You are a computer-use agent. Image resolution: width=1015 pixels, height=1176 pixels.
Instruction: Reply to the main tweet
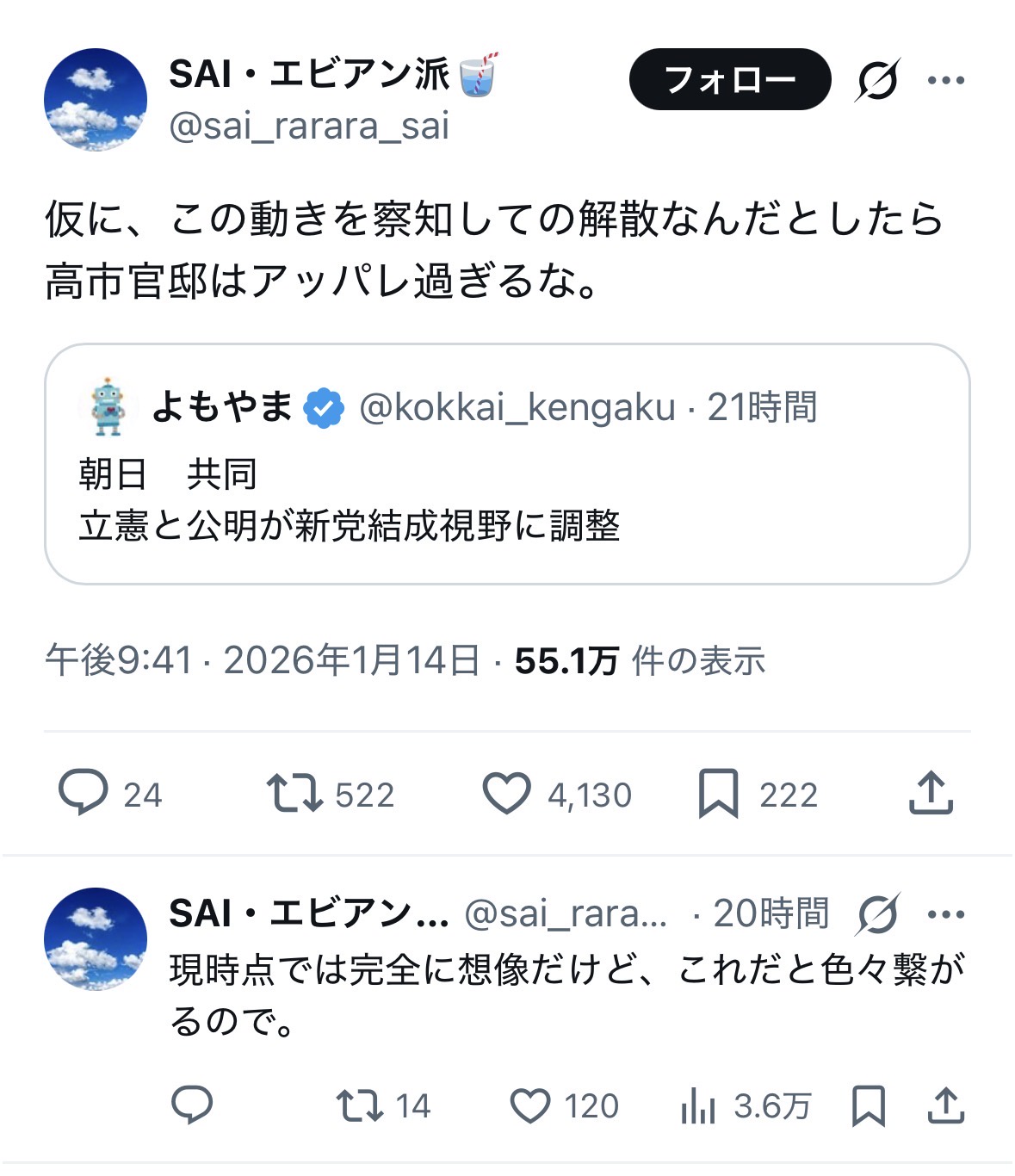point(83,793)
